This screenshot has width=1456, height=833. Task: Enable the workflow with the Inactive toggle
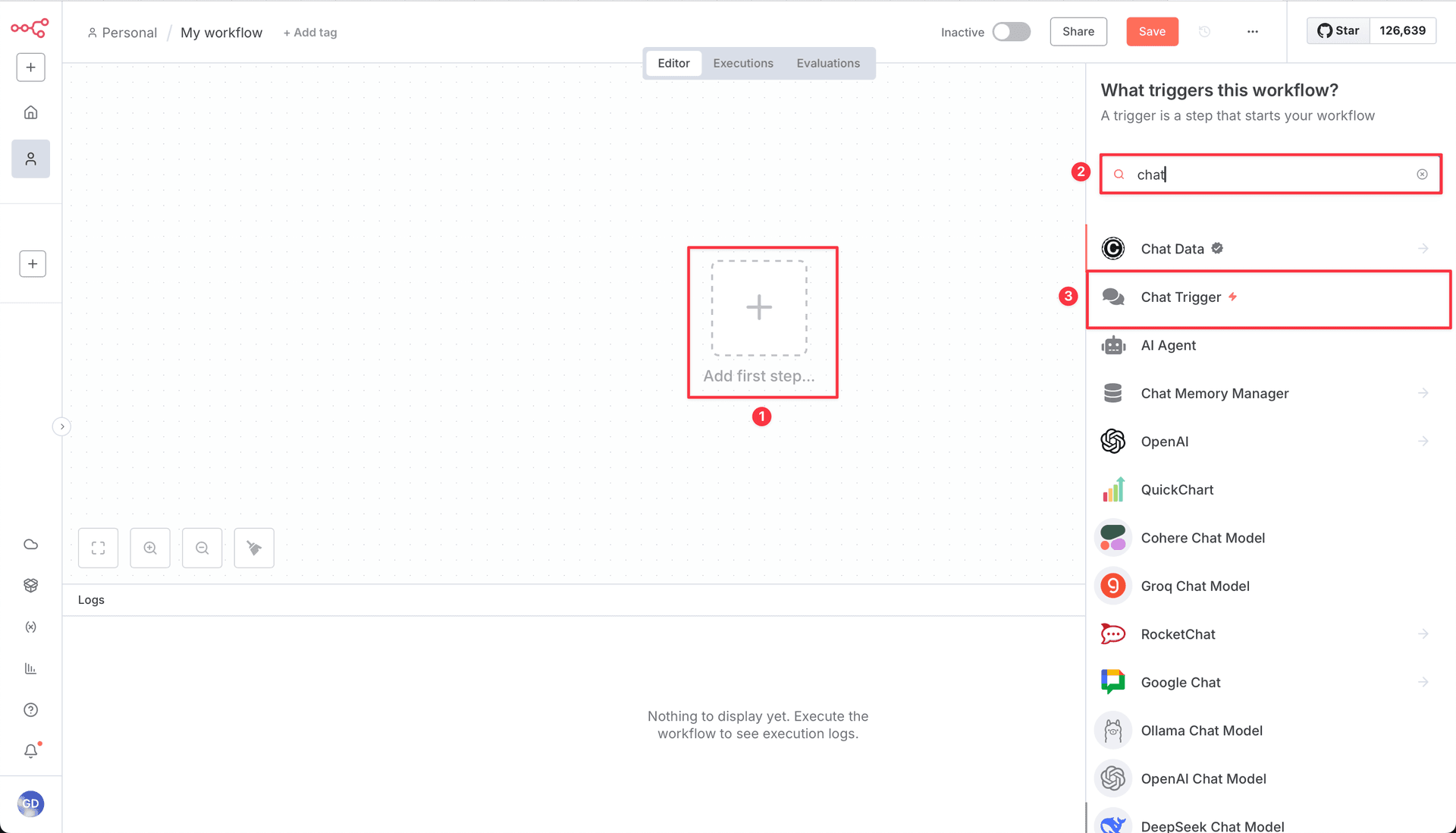(1012, 32)
